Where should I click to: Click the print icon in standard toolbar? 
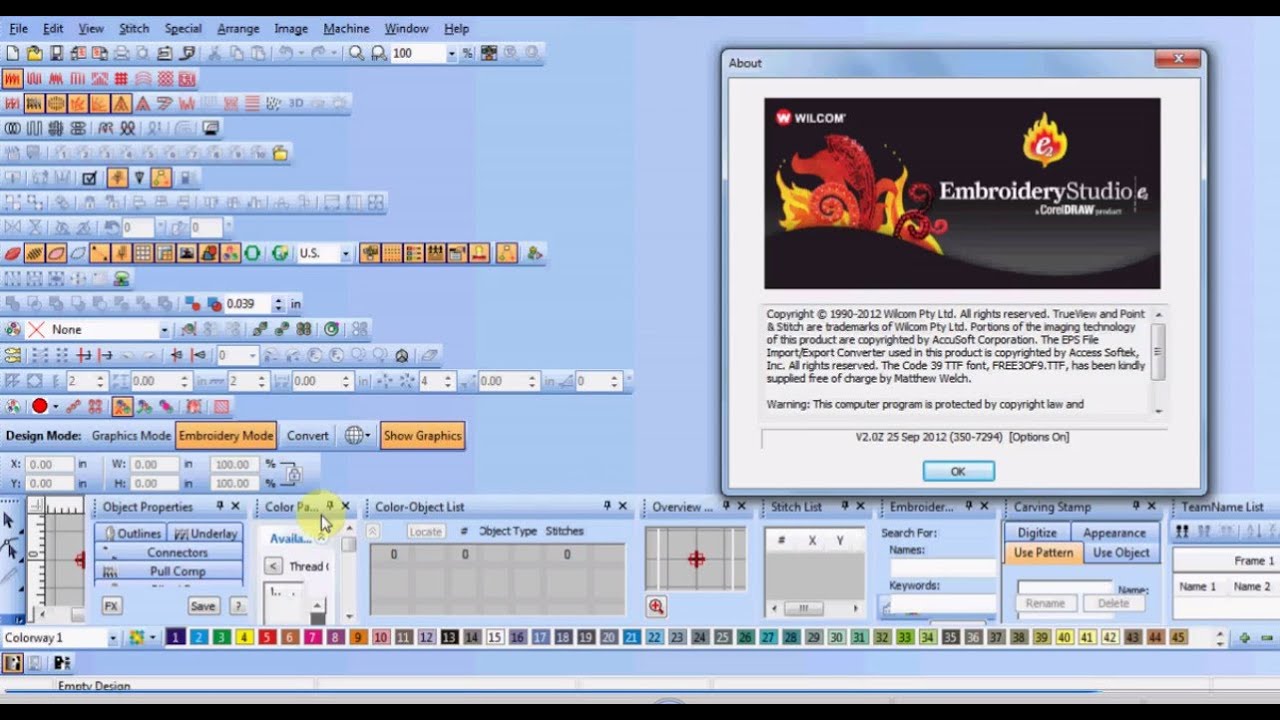coord(121,53)
